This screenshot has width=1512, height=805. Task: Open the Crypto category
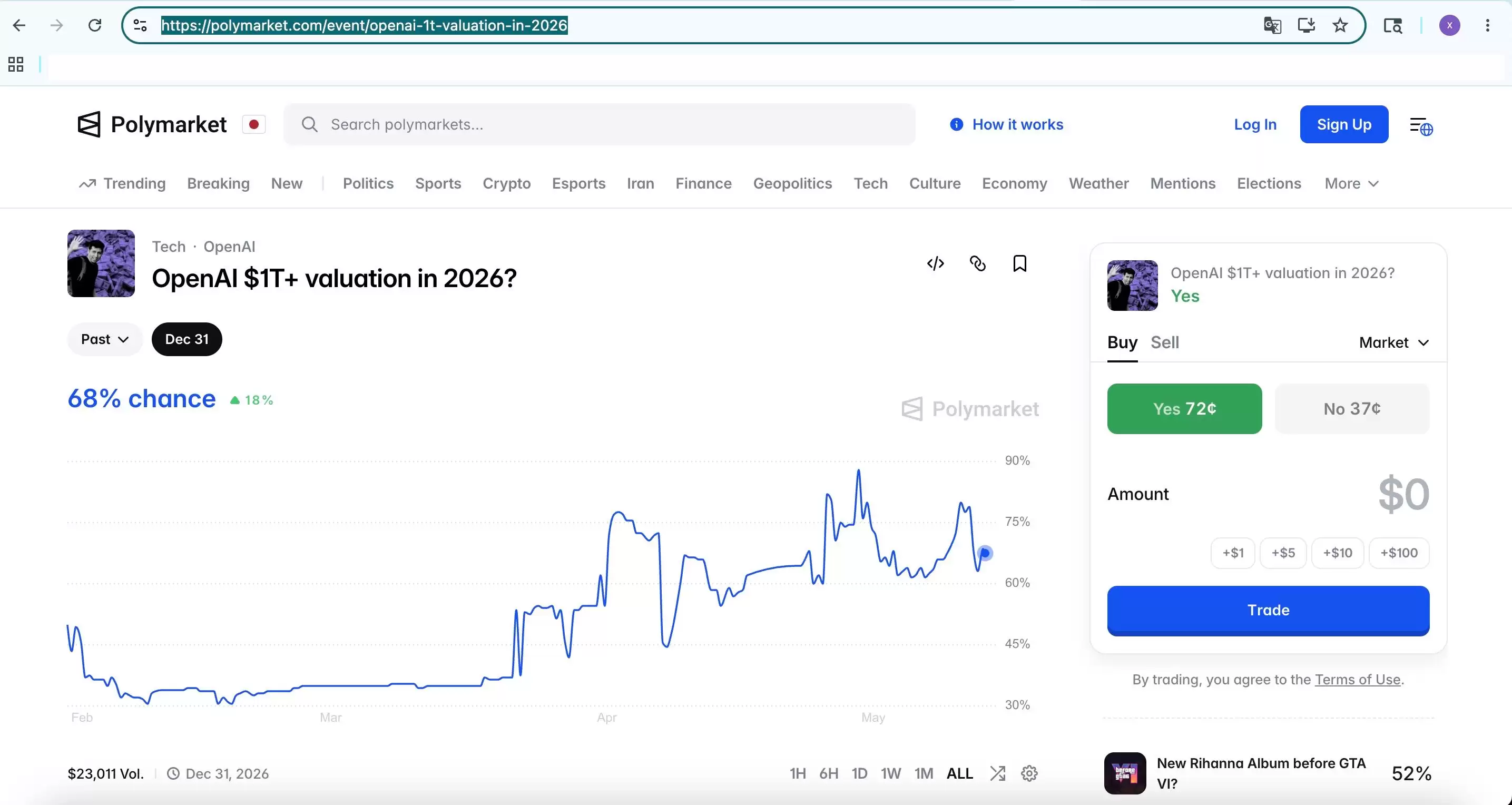(506, 184)
